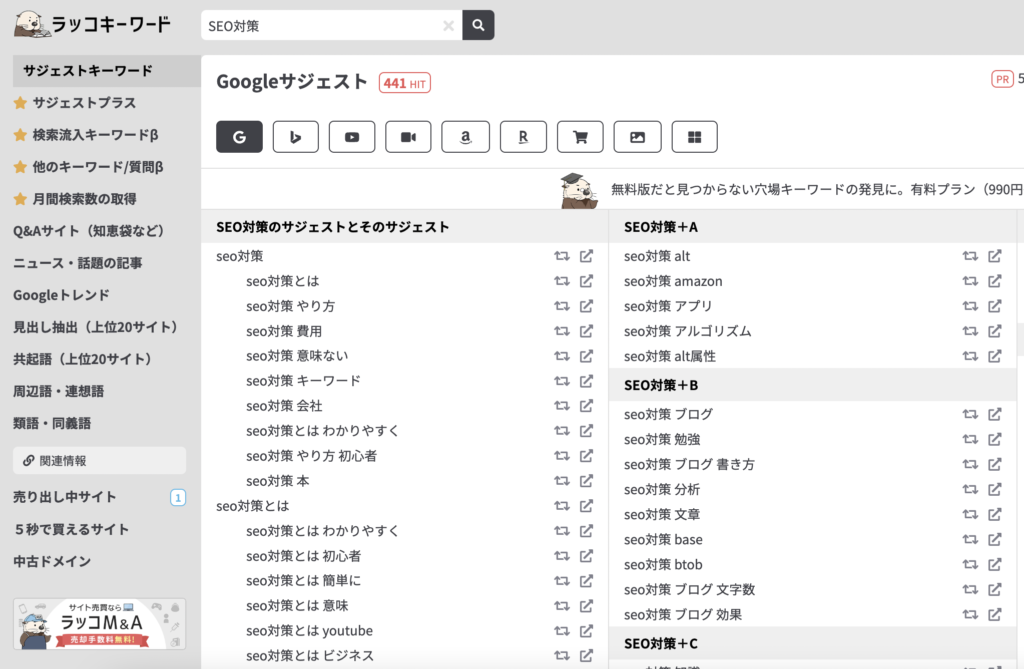Select the image search source icon
Screen dimensions: 1024x669
click(x=637, y=137)
